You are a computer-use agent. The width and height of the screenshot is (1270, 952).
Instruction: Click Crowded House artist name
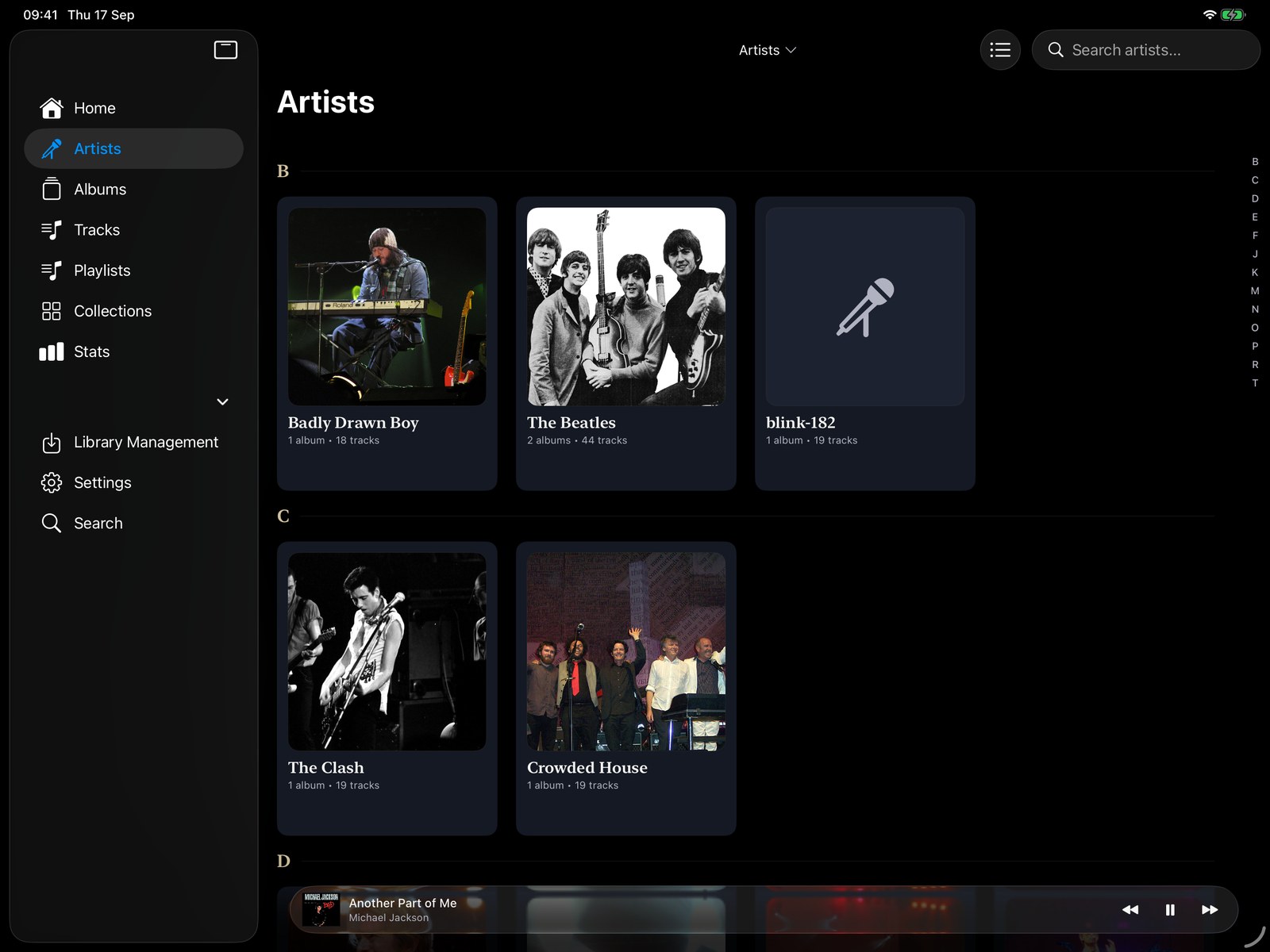click(587, 768)
